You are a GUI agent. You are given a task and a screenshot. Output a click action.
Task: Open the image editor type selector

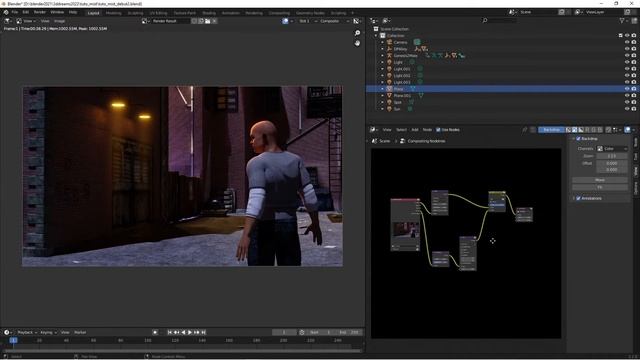pos(7,21)
